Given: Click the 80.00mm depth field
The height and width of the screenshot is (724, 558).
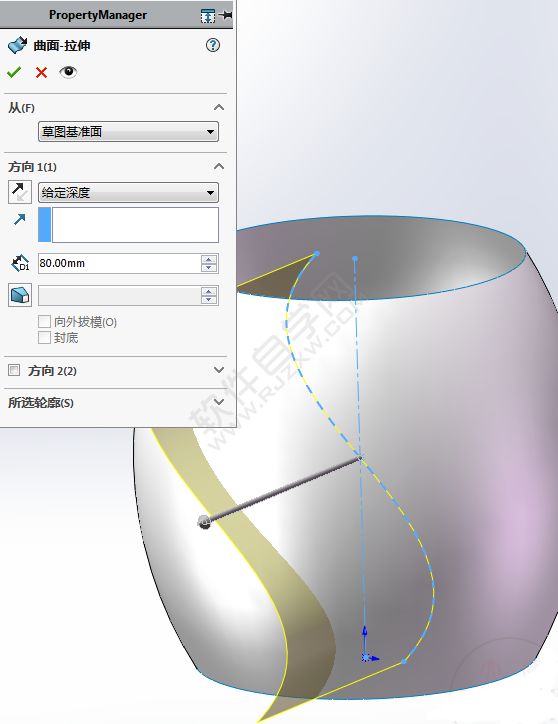Looking at the screenshot, I should click(x=119, y=263).
